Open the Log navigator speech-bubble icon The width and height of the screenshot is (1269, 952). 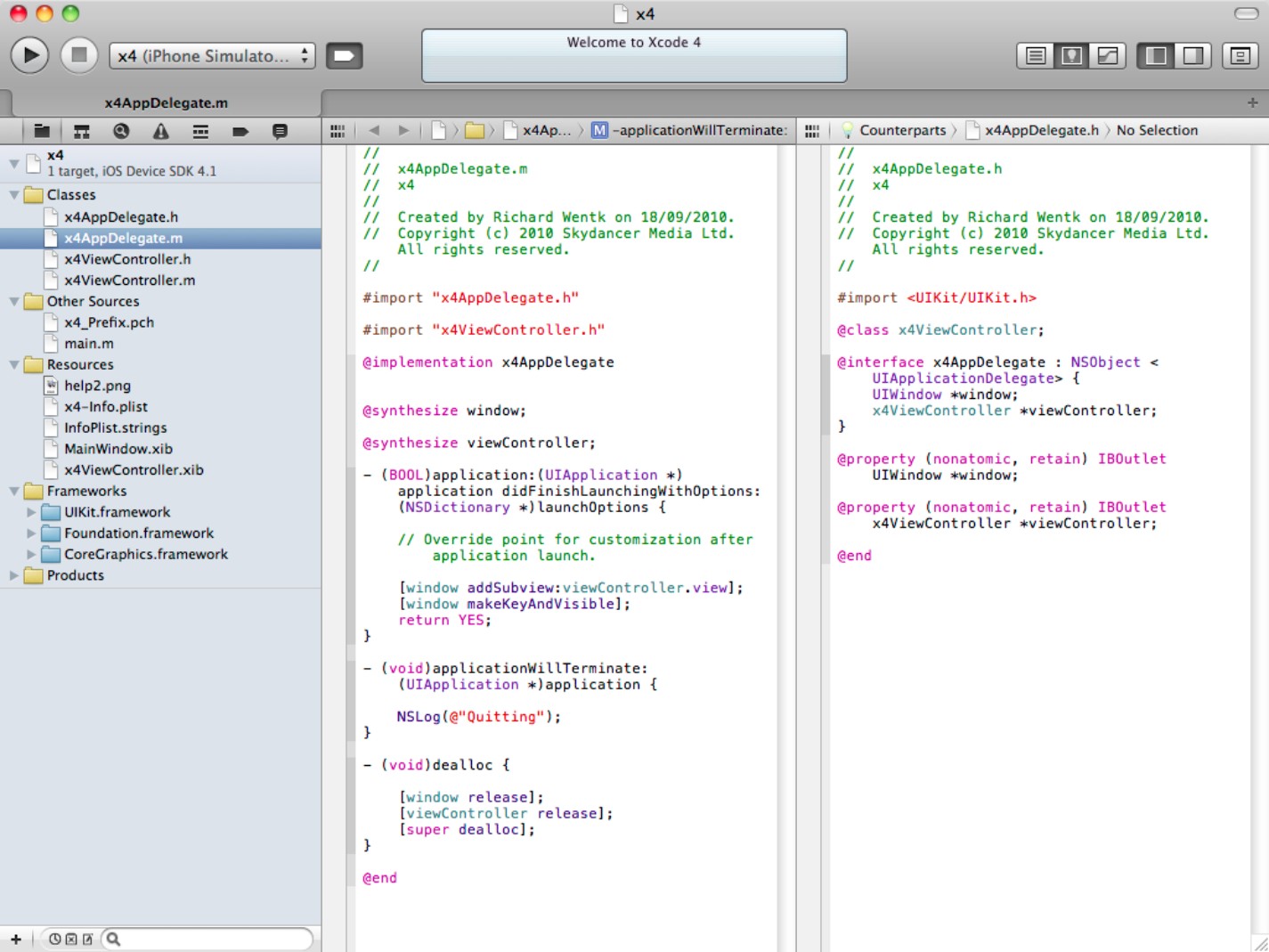(x=280, y=131)
